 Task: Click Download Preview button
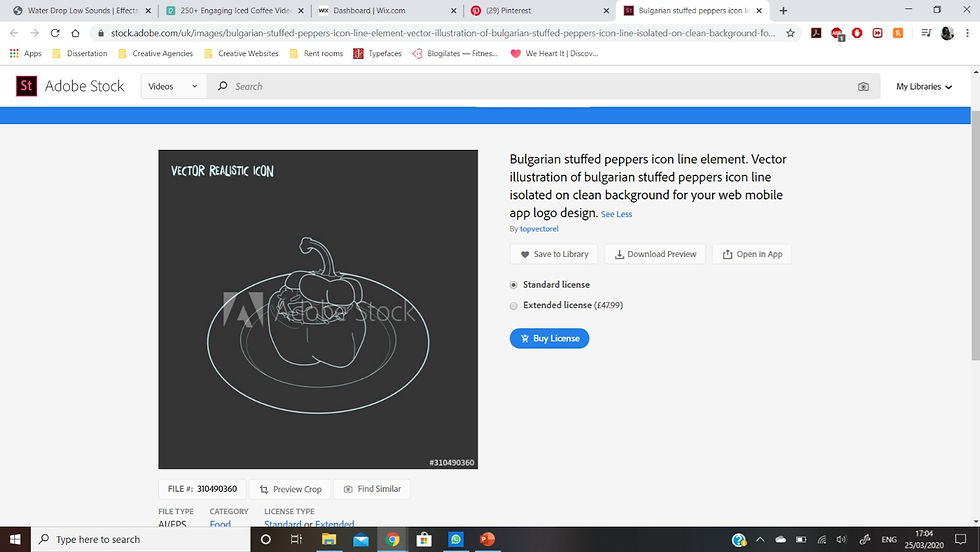[x=655, y=254]
